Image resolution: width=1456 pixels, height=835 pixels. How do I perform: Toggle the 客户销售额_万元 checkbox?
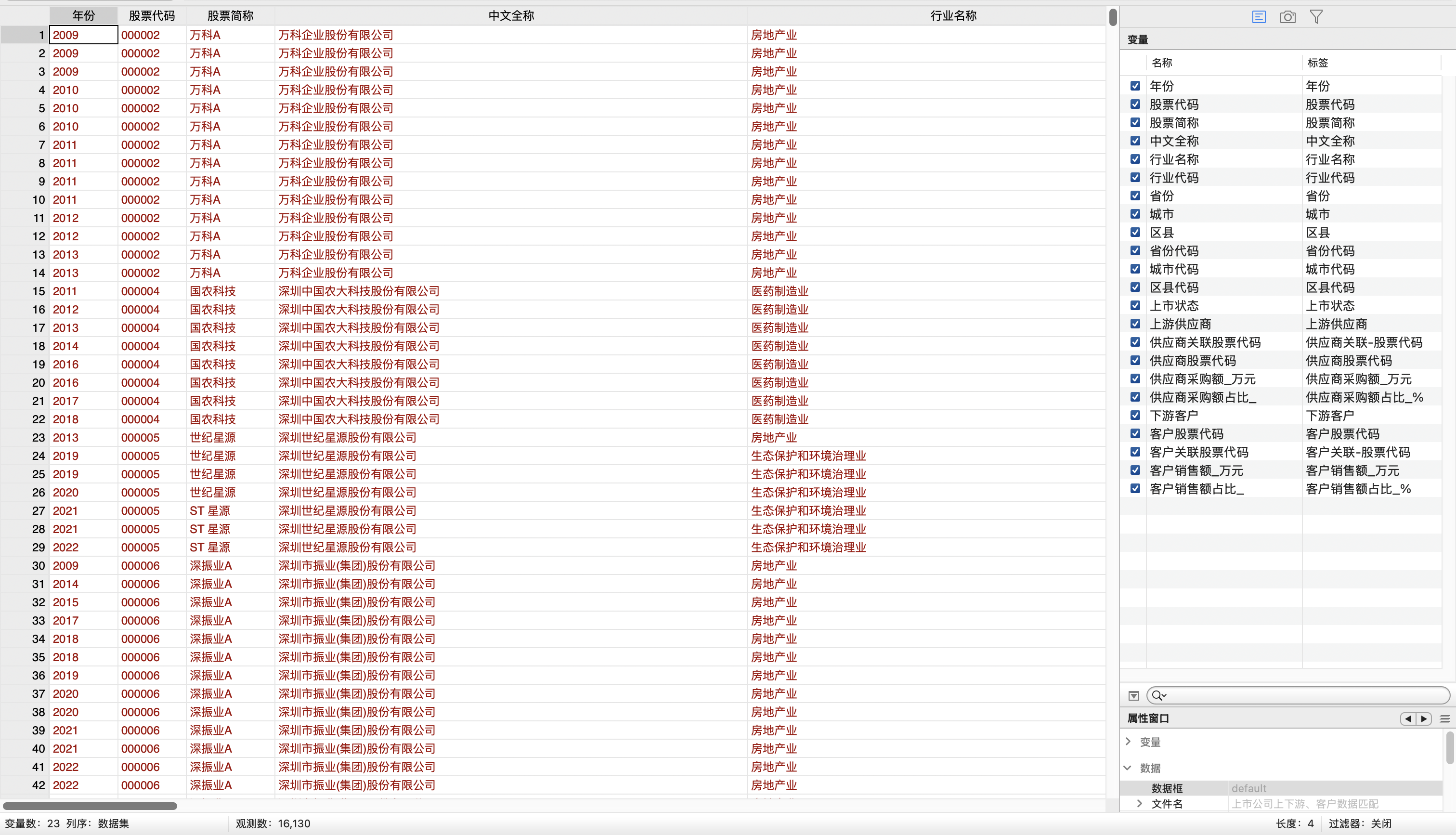point(1135,470)
